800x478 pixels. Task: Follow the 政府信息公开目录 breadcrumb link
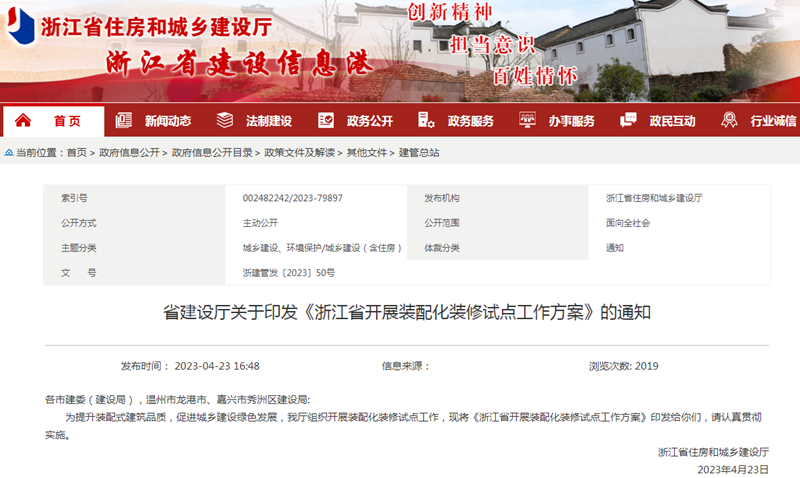pyautogui.click(x=212, y=153)
